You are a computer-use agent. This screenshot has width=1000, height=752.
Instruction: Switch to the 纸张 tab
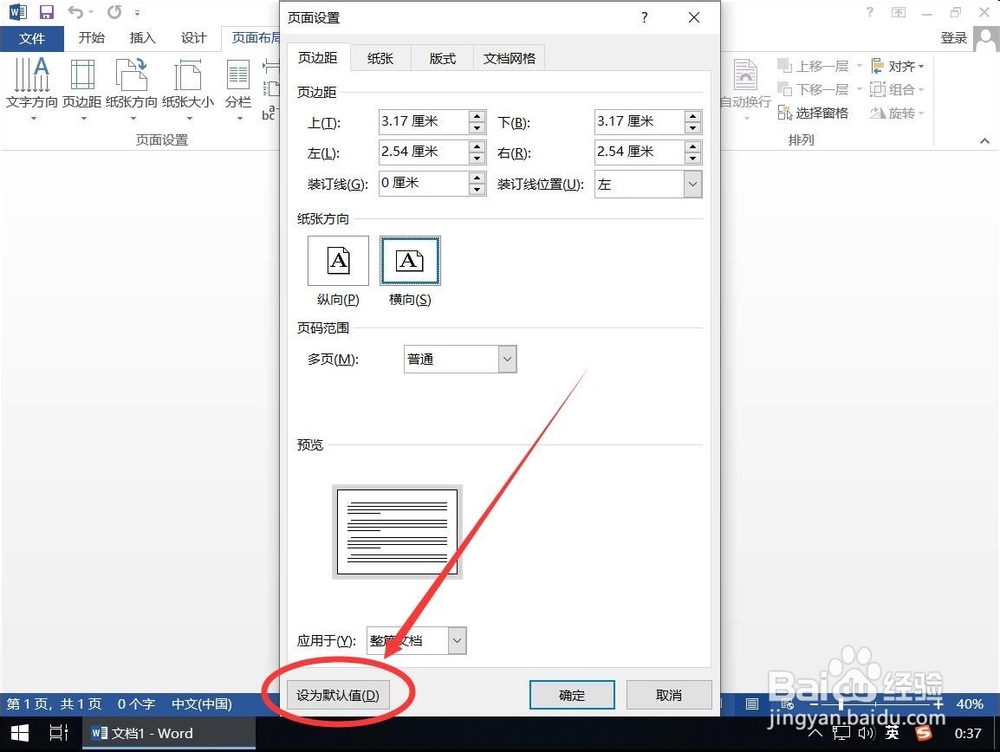tap(380, 58)
